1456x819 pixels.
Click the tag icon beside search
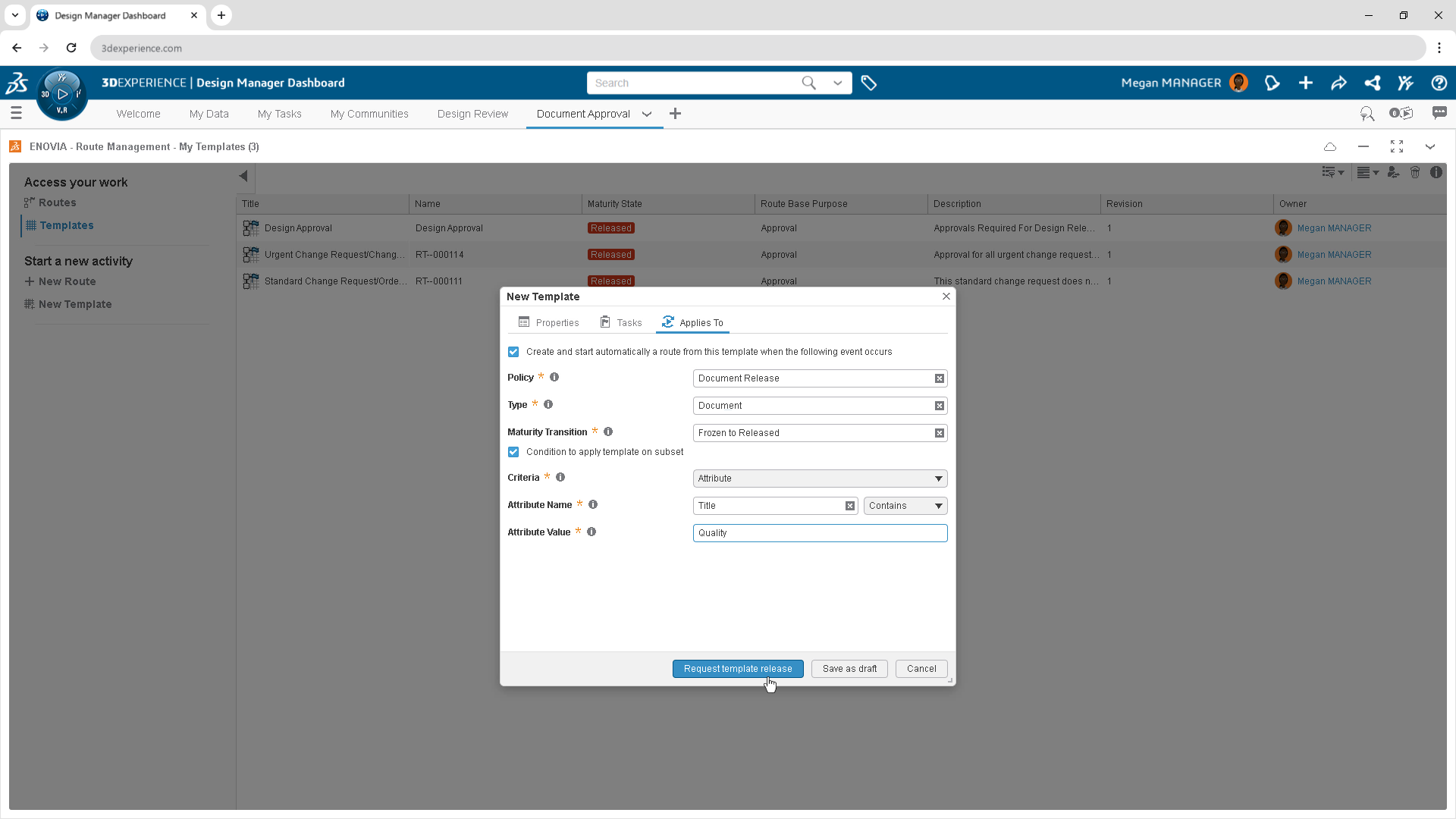(x=869, y=83)
